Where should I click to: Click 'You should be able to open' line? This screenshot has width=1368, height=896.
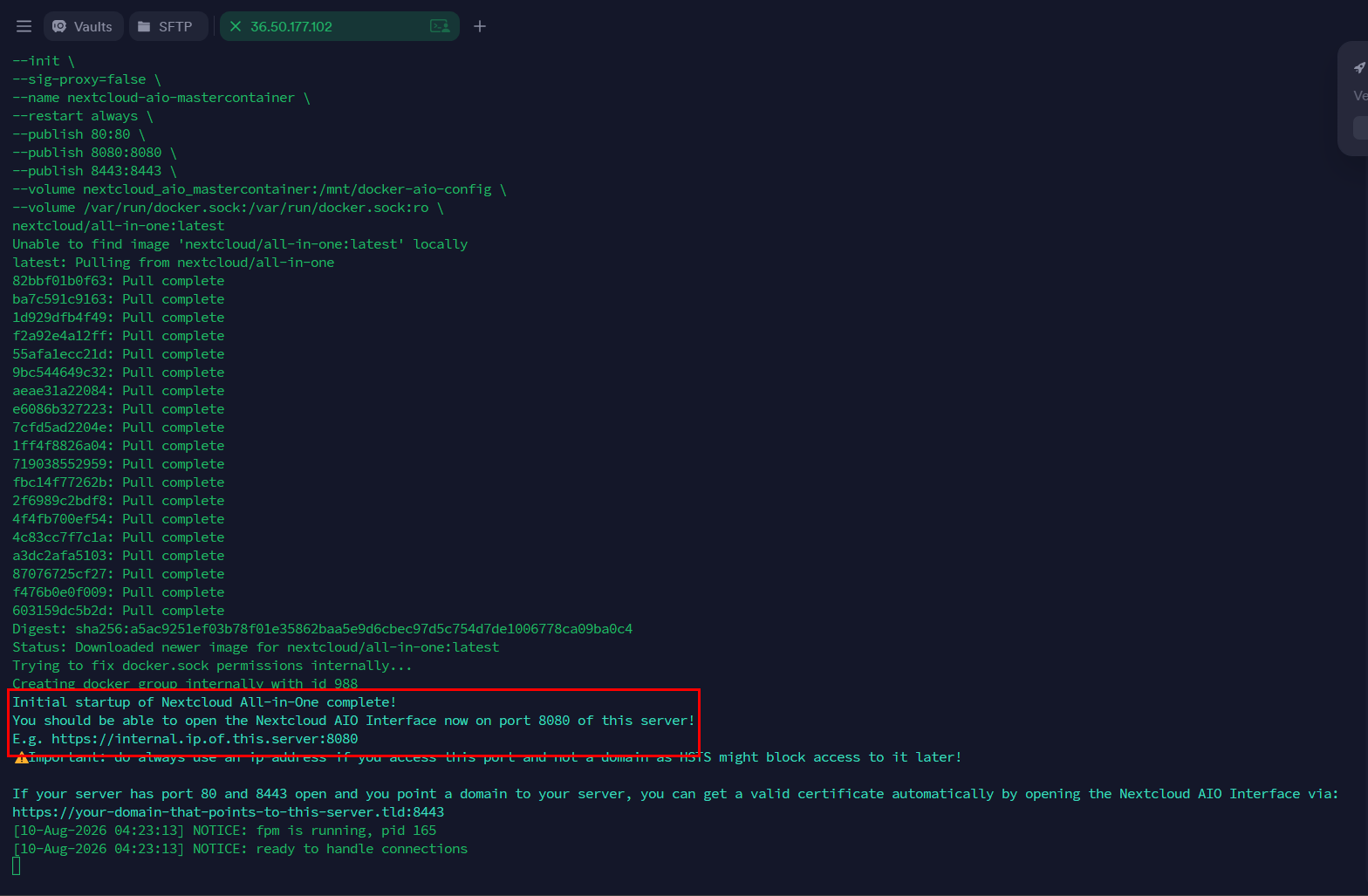(x=353, y=721)
